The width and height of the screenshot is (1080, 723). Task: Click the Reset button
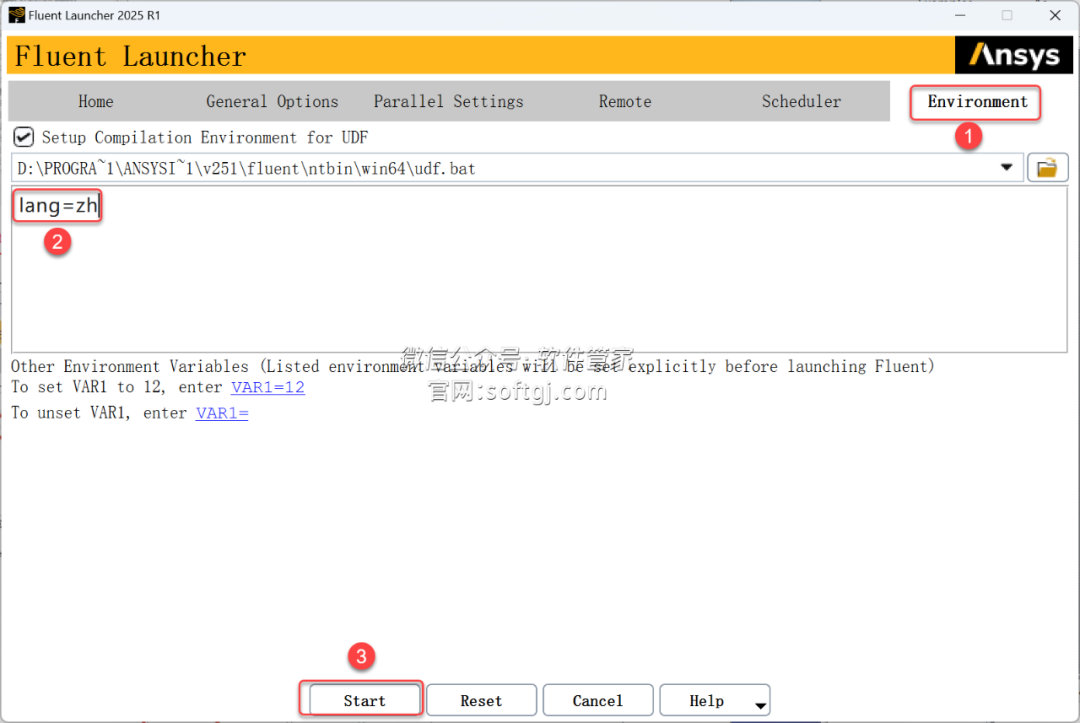tap(481, 700)
